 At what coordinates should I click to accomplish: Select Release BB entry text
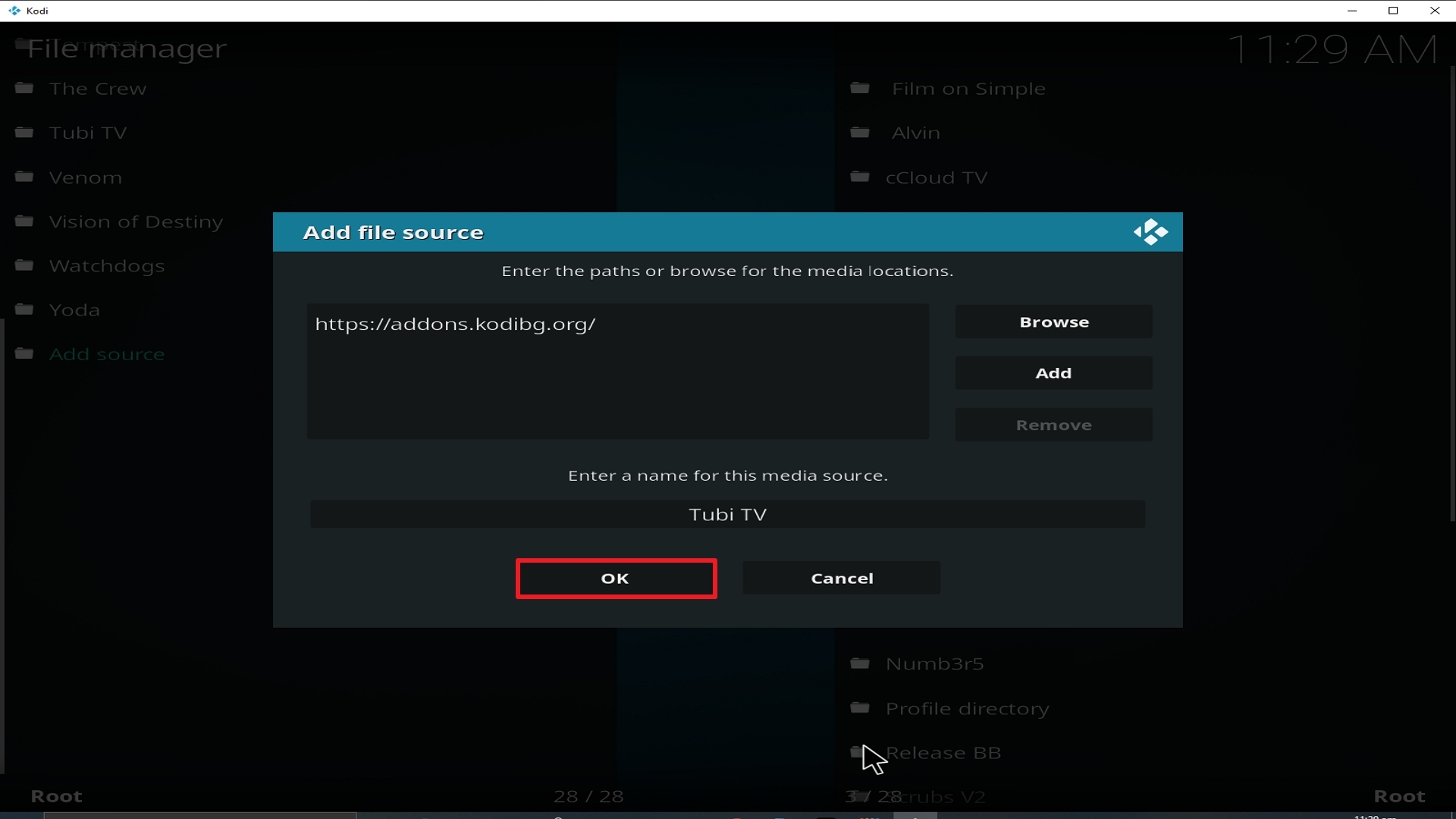click(943, 753)
